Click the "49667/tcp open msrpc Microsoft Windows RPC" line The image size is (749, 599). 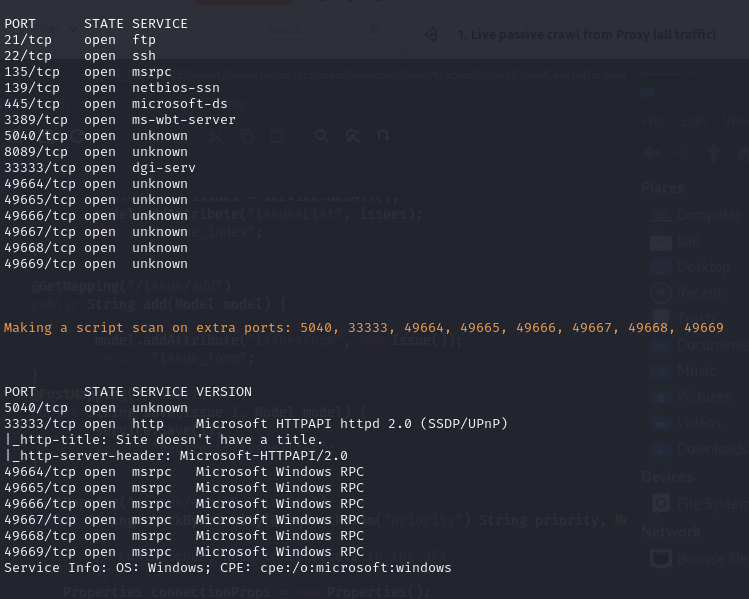click(184, 520)
